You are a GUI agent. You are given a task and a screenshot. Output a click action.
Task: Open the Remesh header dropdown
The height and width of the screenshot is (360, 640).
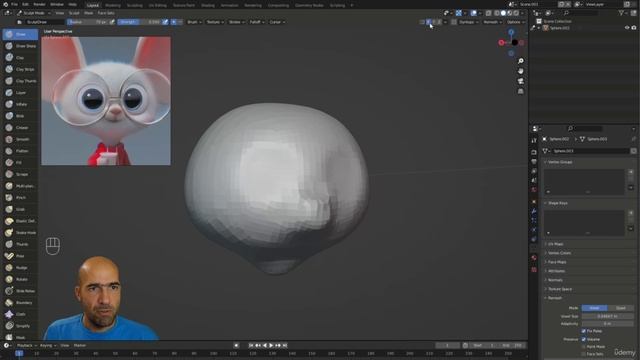(x=493, y=22)
